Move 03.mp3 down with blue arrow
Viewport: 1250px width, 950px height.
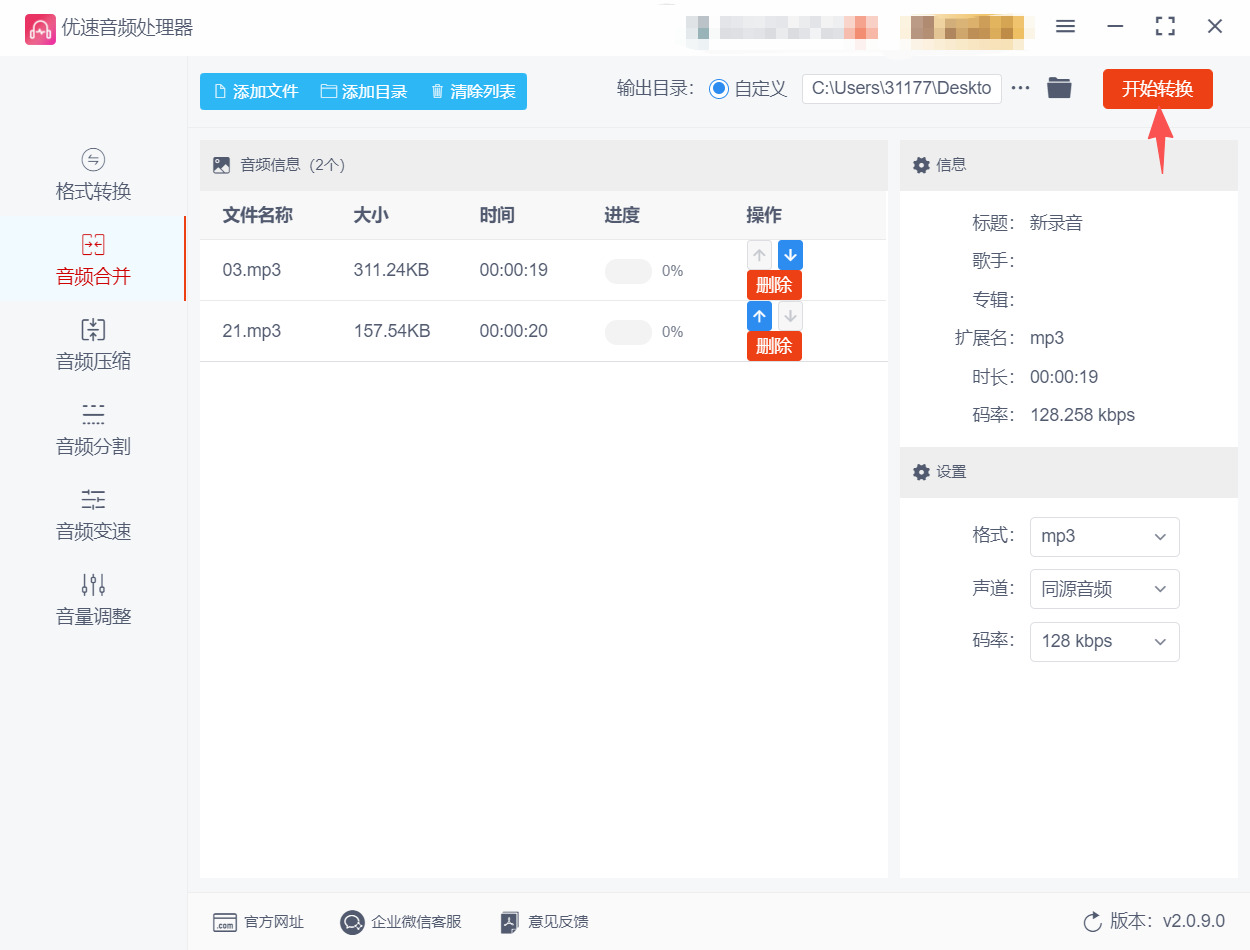(790, 254)
